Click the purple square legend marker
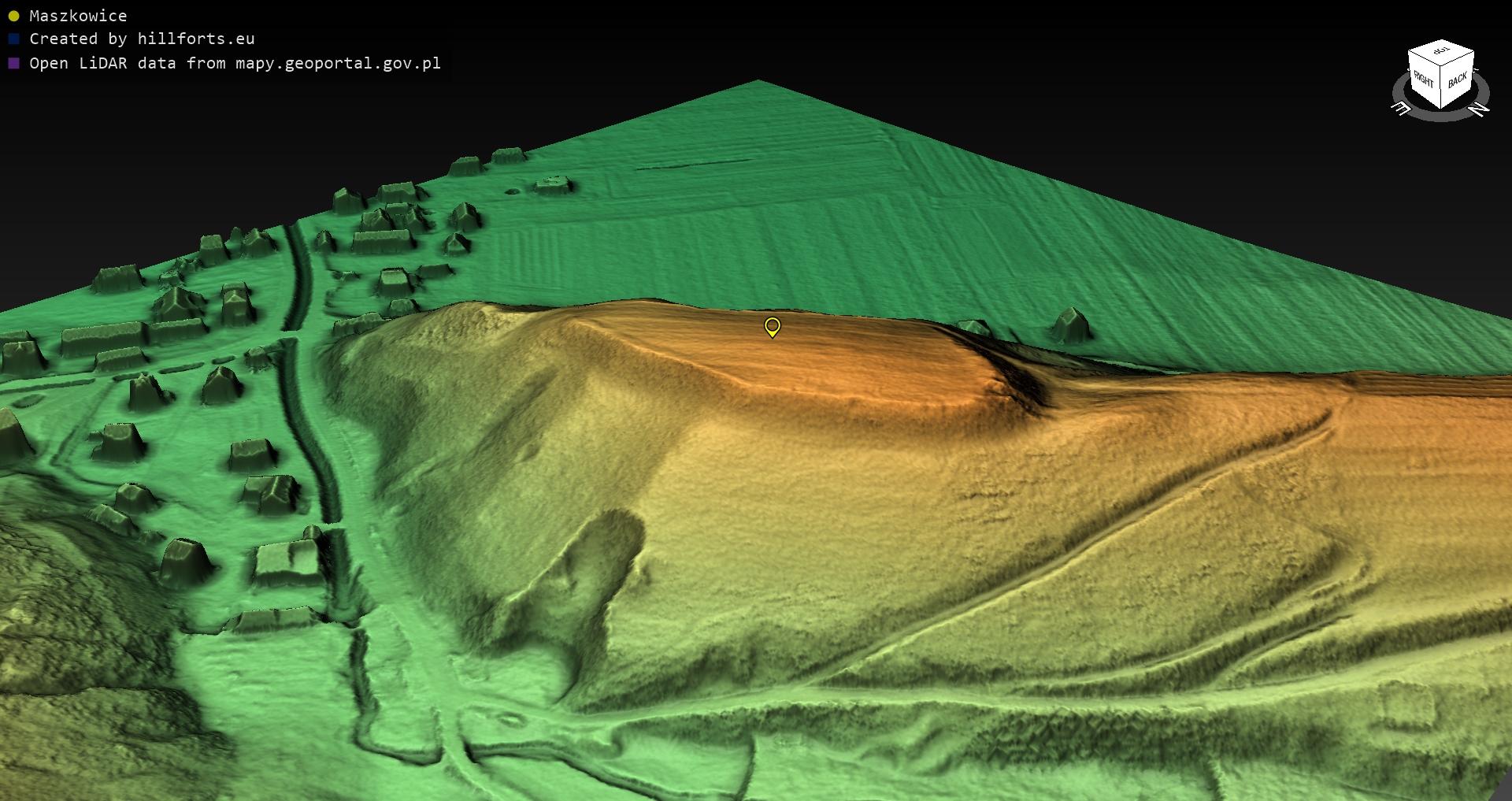Image resolution: width=1512 pixels, height=801 pixels. click(x=13, y=63)
